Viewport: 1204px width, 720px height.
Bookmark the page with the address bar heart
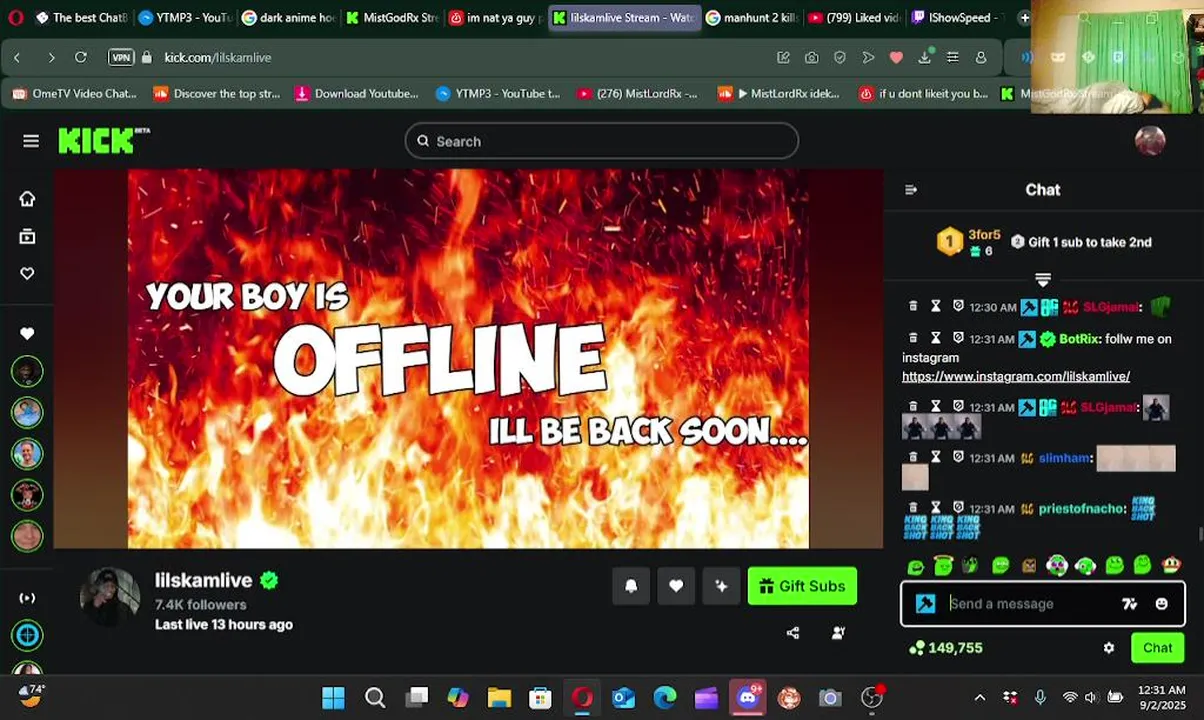pos(896,57)
